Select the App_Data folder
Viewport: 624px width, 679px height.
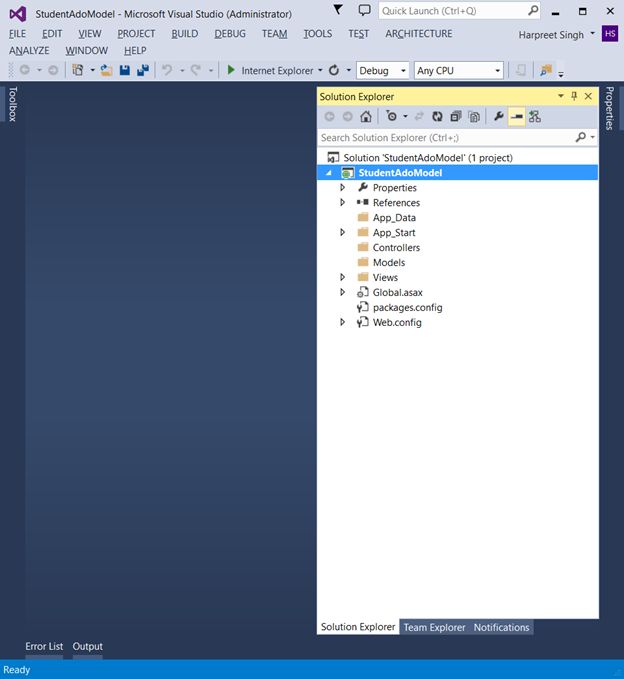tap(394, 217)
